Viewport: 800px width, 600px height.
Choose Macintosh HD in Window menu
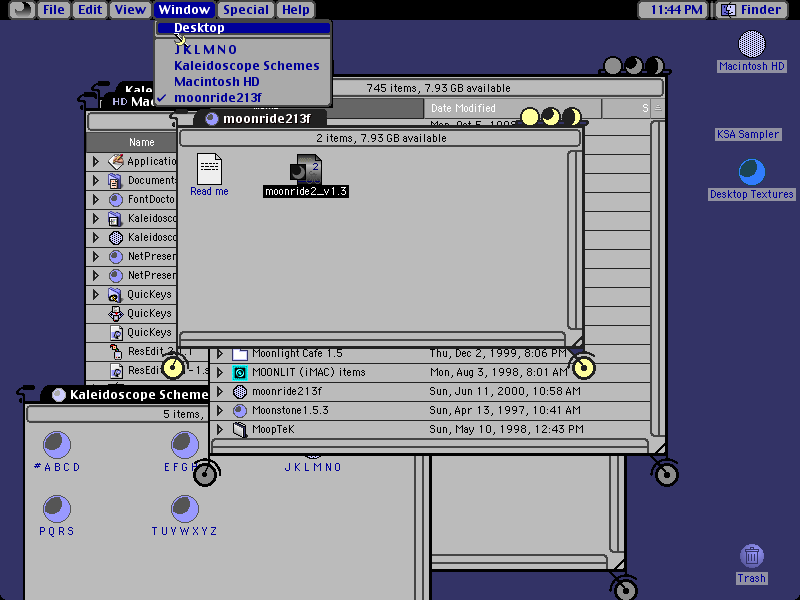pyautogui.click(x=244, y=82)
